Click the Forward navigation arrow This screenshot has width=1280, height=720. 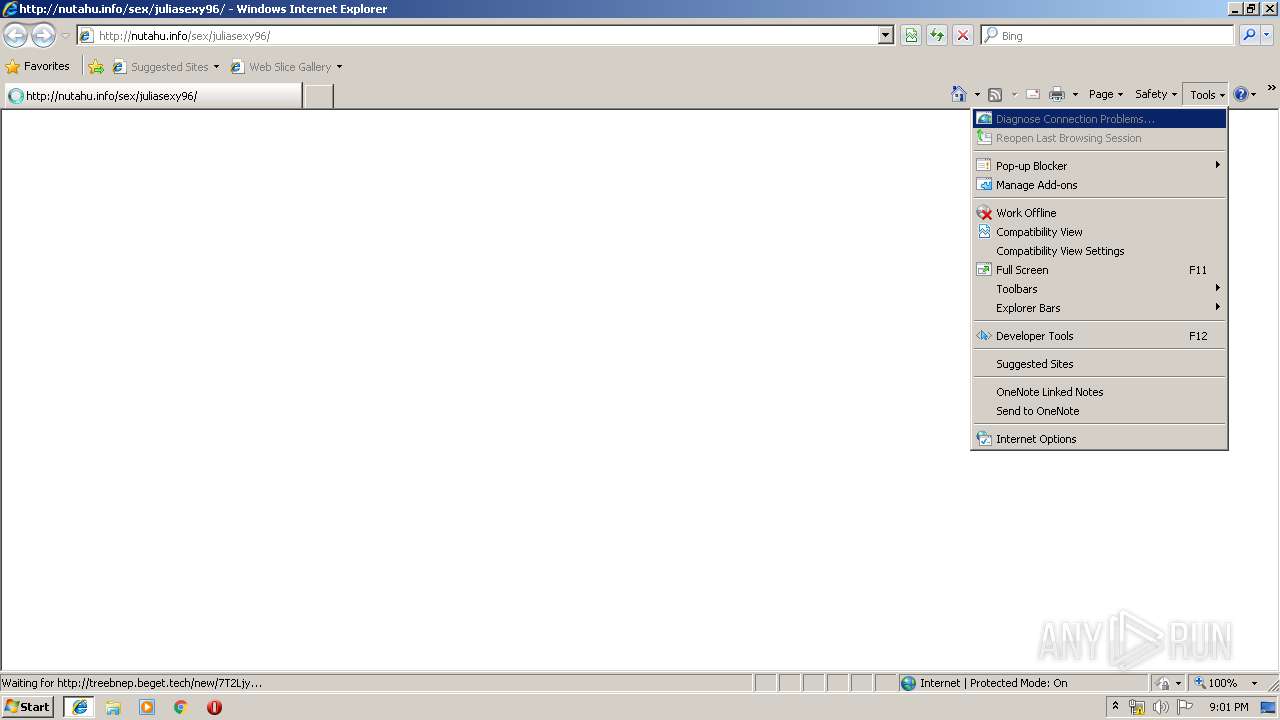coord(43,36)
